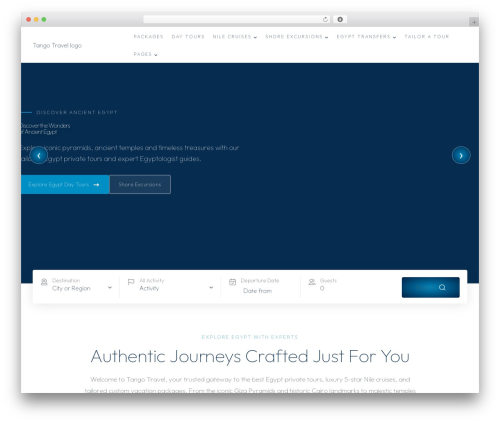The height and width of the screenshot is (423, 500).
Task: Click the Tango Travel logo
Action: point(57,45)
